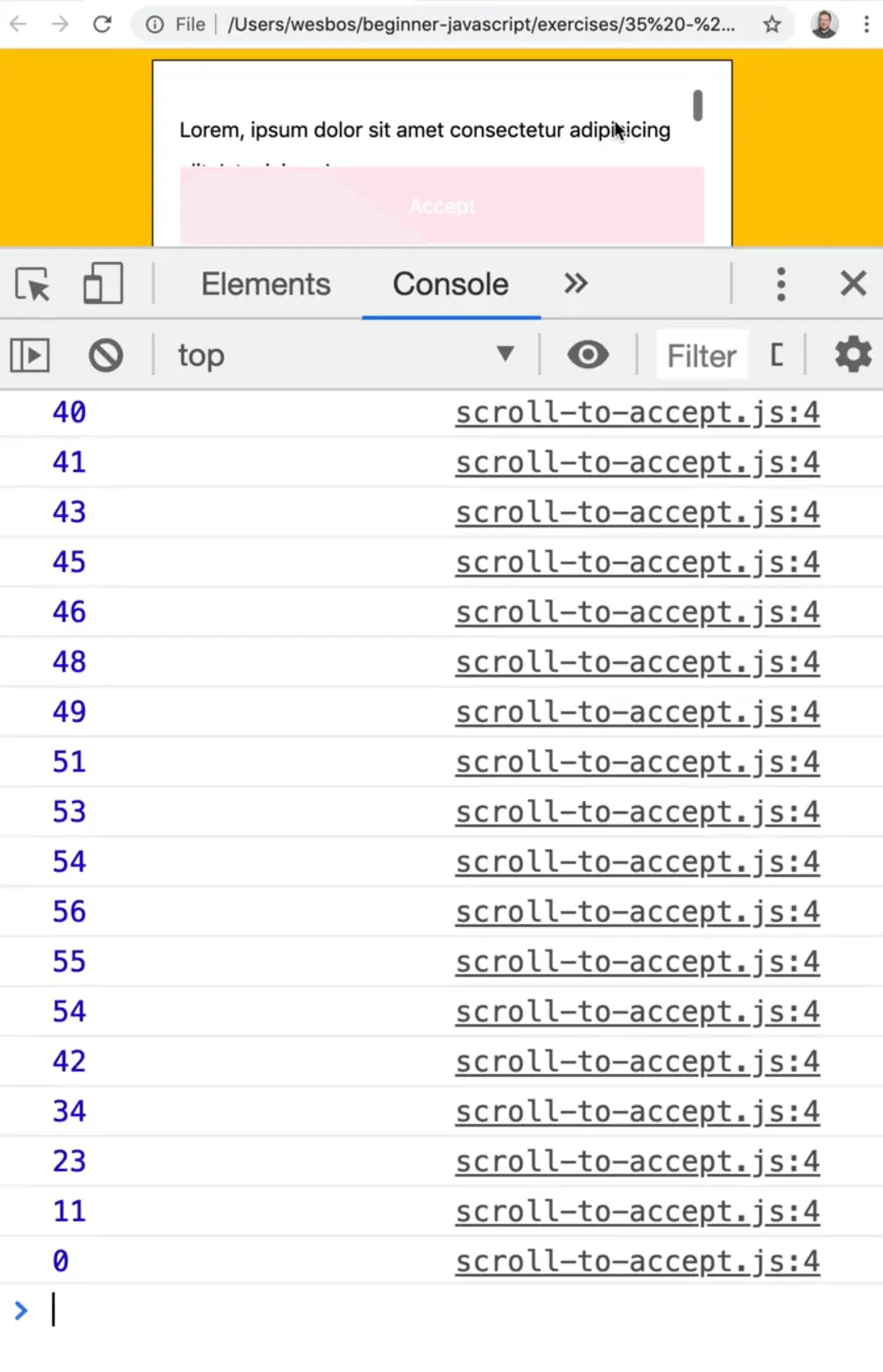Viewport: 883px width, 1372px height.
Task: Go forward to the next page
Action: pyautogui.click(x=60, y=24)
